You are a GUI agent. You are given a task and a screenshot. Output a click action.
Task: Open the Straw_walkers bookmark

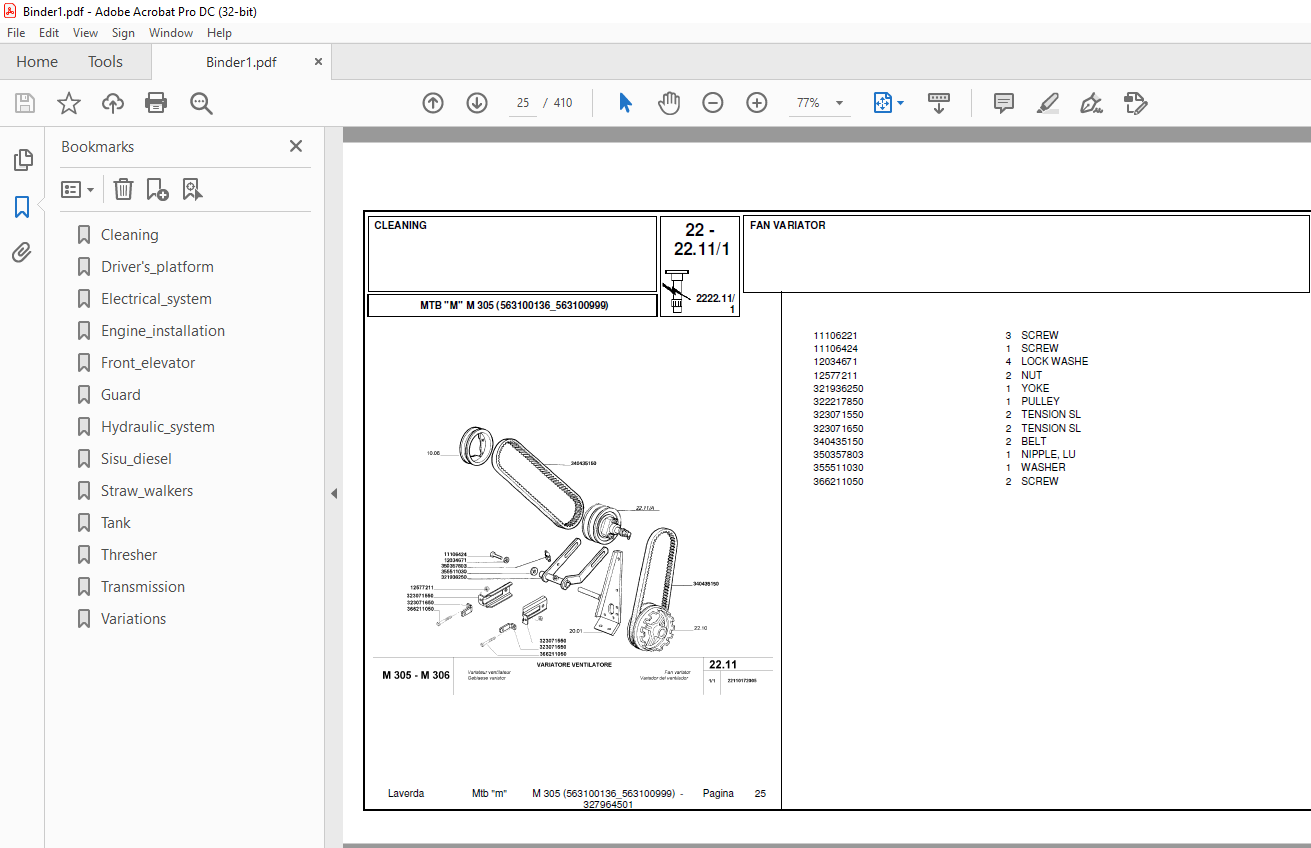tap(147, 491)
